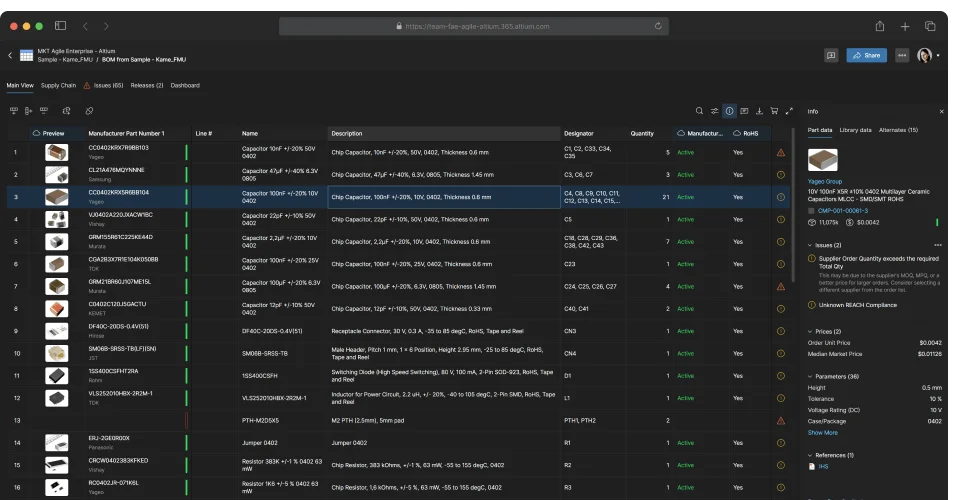
Task: Open filter settings sliders icon
Action: coord(714,111)
